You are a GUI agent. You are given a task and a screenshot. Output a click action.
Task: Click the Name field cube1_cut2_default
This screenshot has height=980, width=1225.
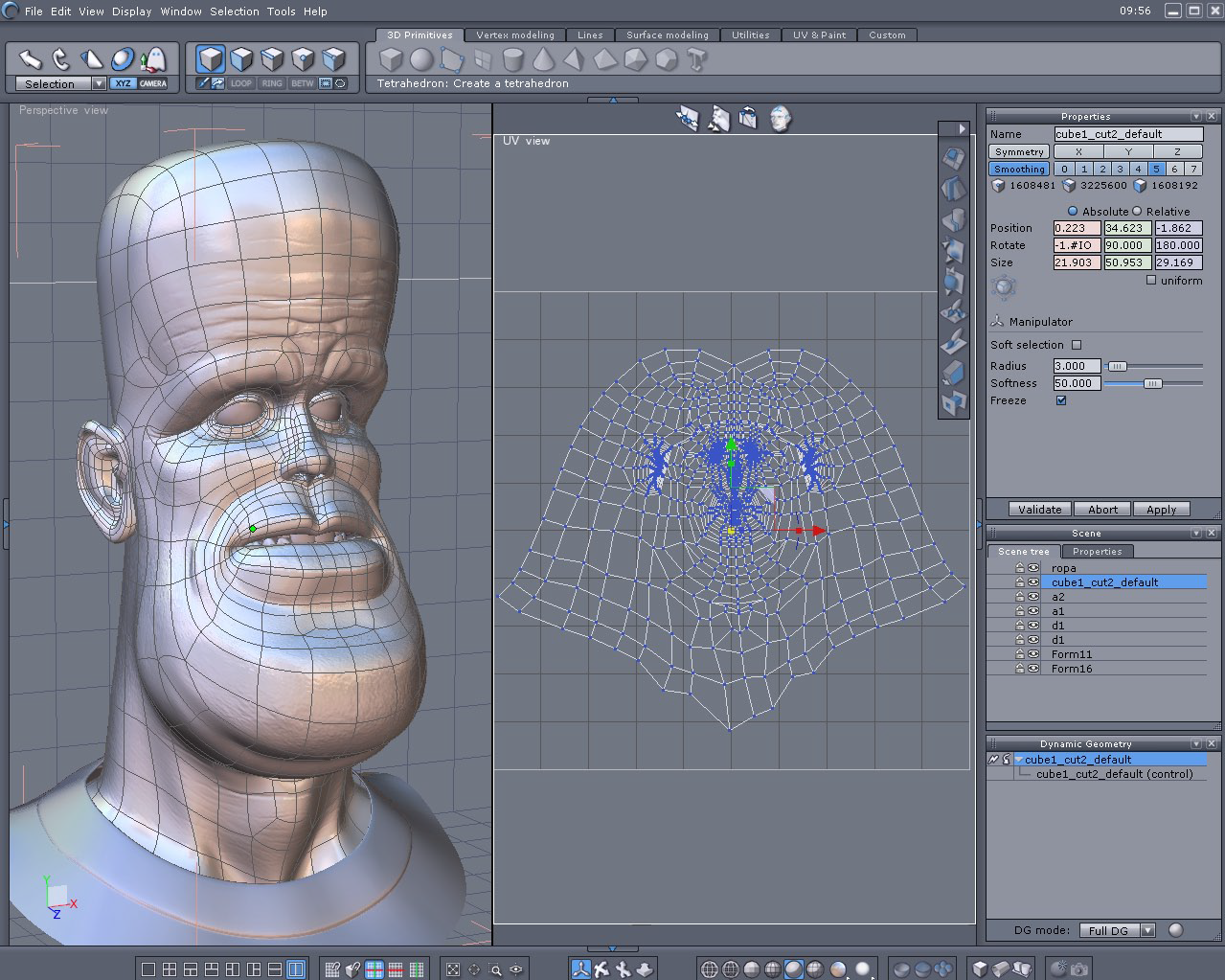click(x=1128, y=134)
